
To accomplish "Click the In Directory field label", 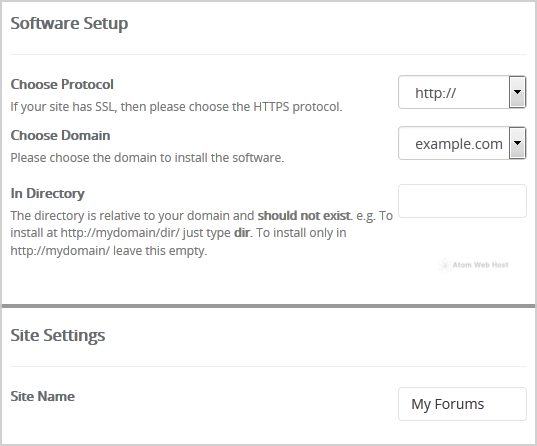I will 47,193.
